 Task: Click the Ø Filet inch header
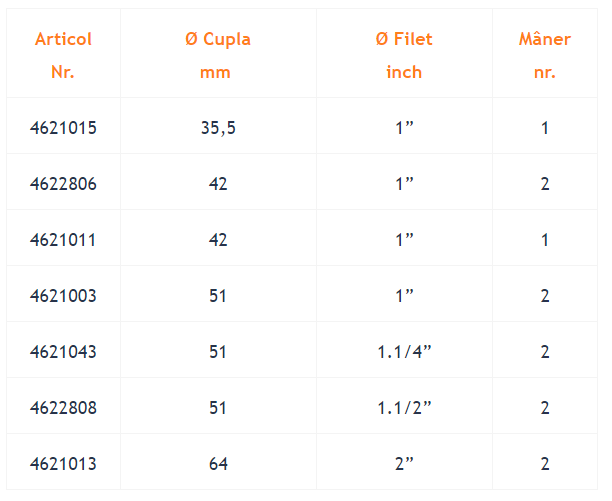tap(404, 55)
